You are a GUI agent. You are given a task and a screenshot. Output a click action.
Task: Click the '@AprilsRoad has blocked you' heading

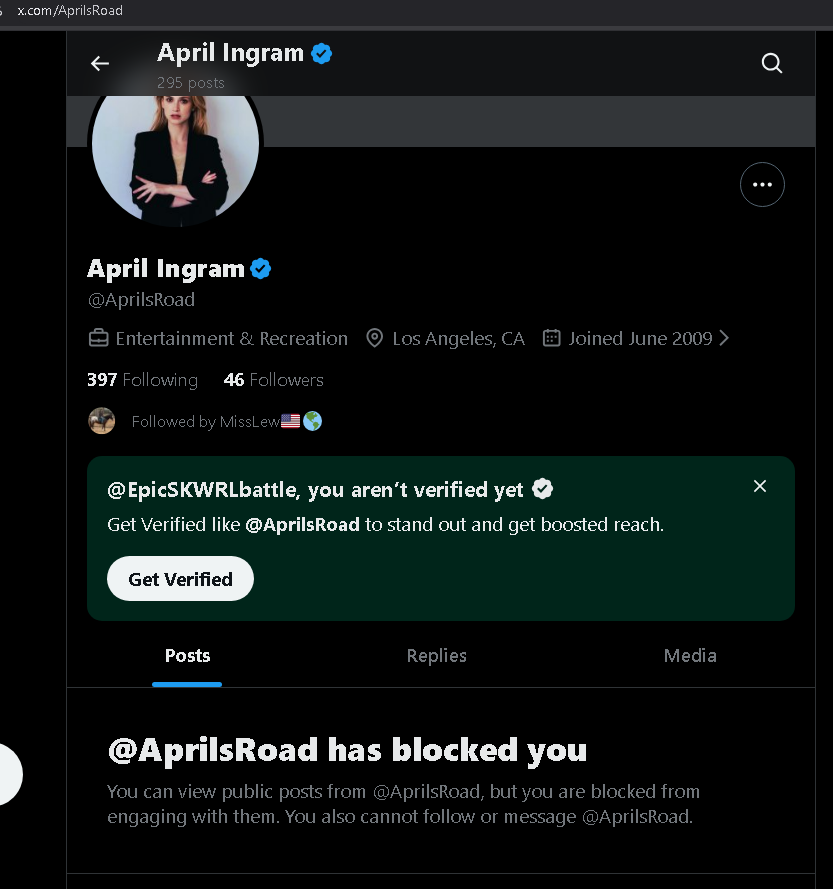coord(347,750)
